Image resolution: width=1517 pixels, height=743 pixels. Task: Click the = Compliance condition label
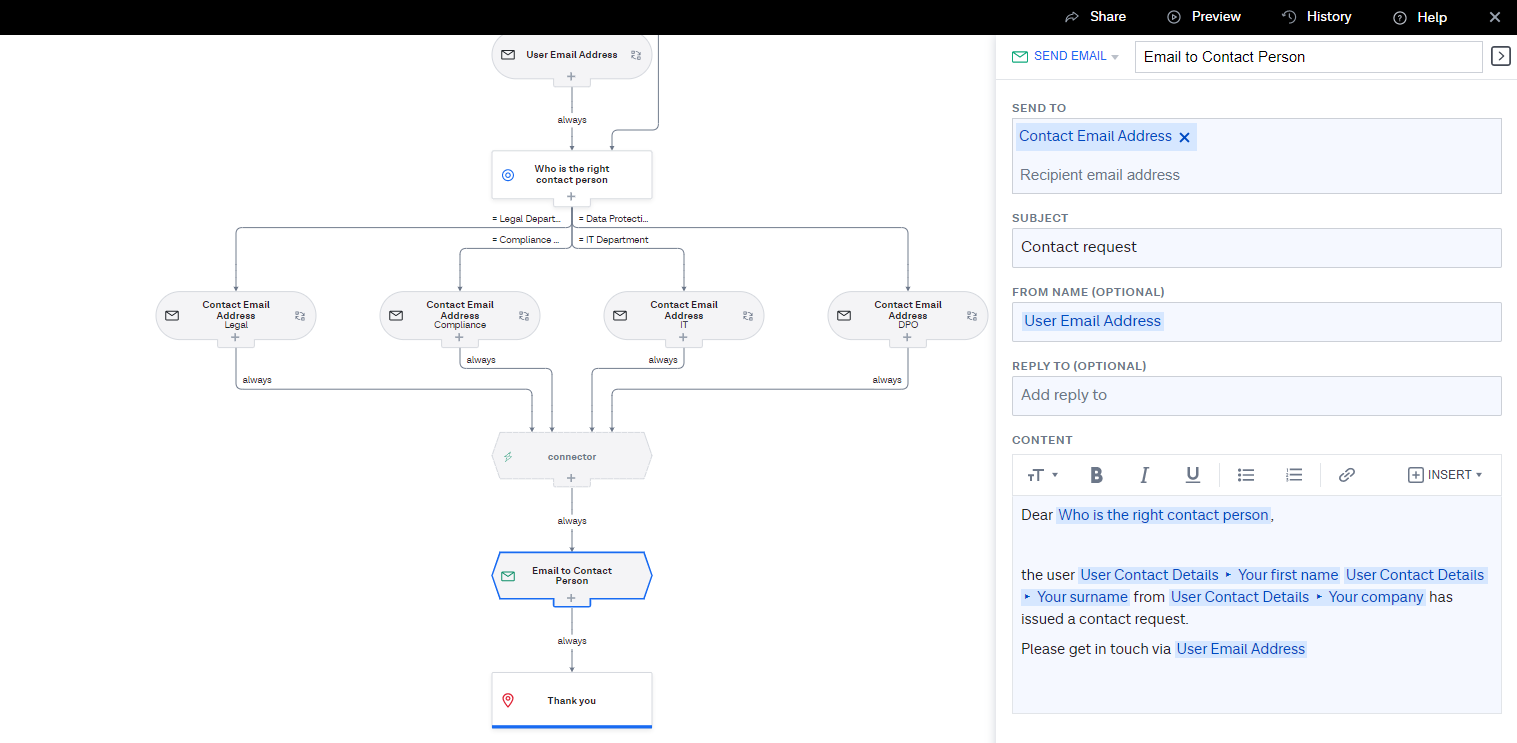pyautogui.click(x=525, y=240)
